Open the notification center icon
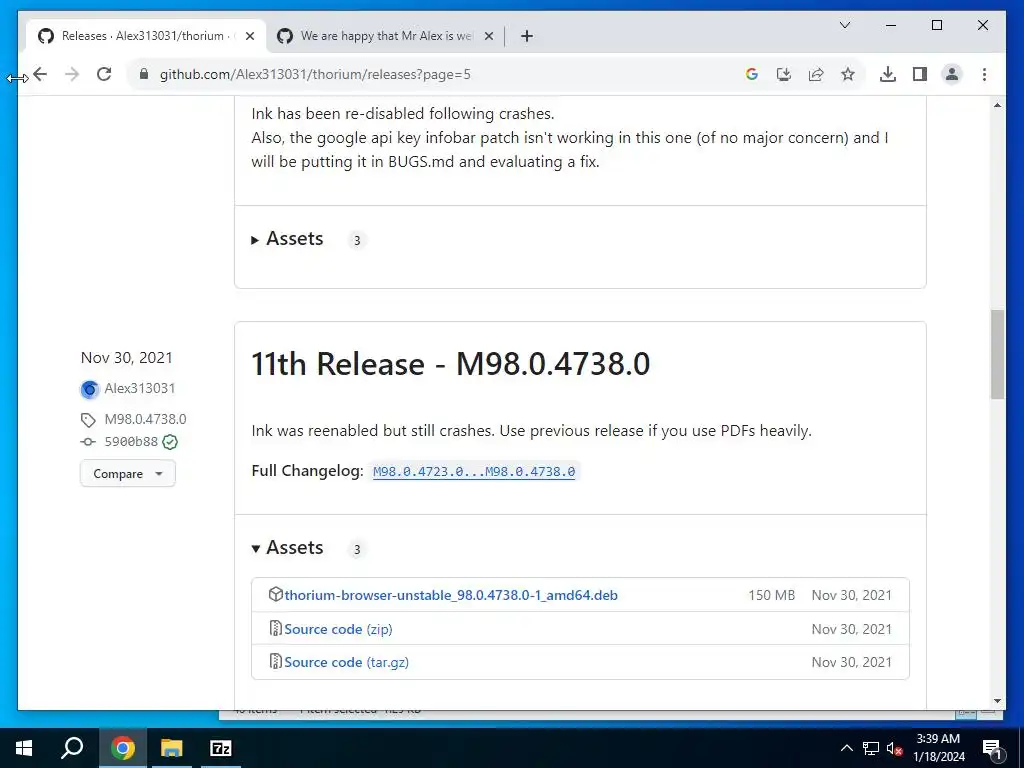Screen dimensions: 1024x768 tap(992, 748)
